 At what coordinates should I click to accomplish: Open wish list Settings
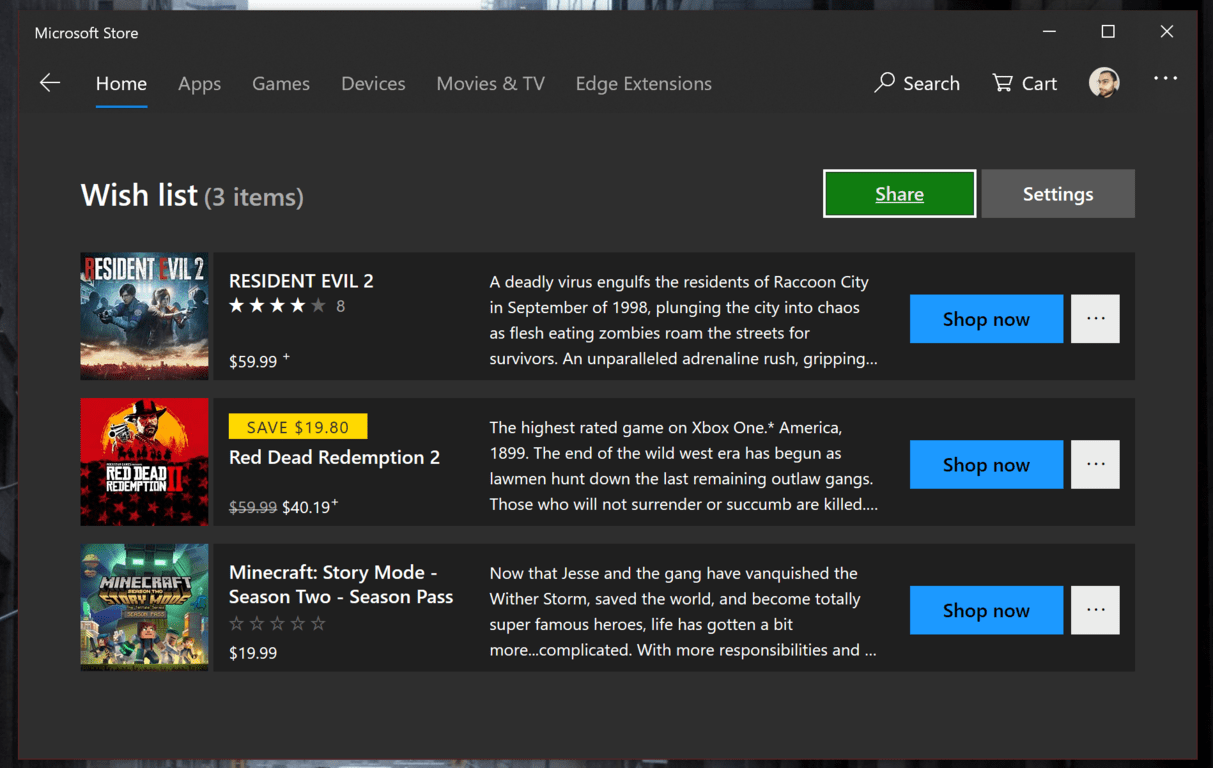tap(1058, 194)
